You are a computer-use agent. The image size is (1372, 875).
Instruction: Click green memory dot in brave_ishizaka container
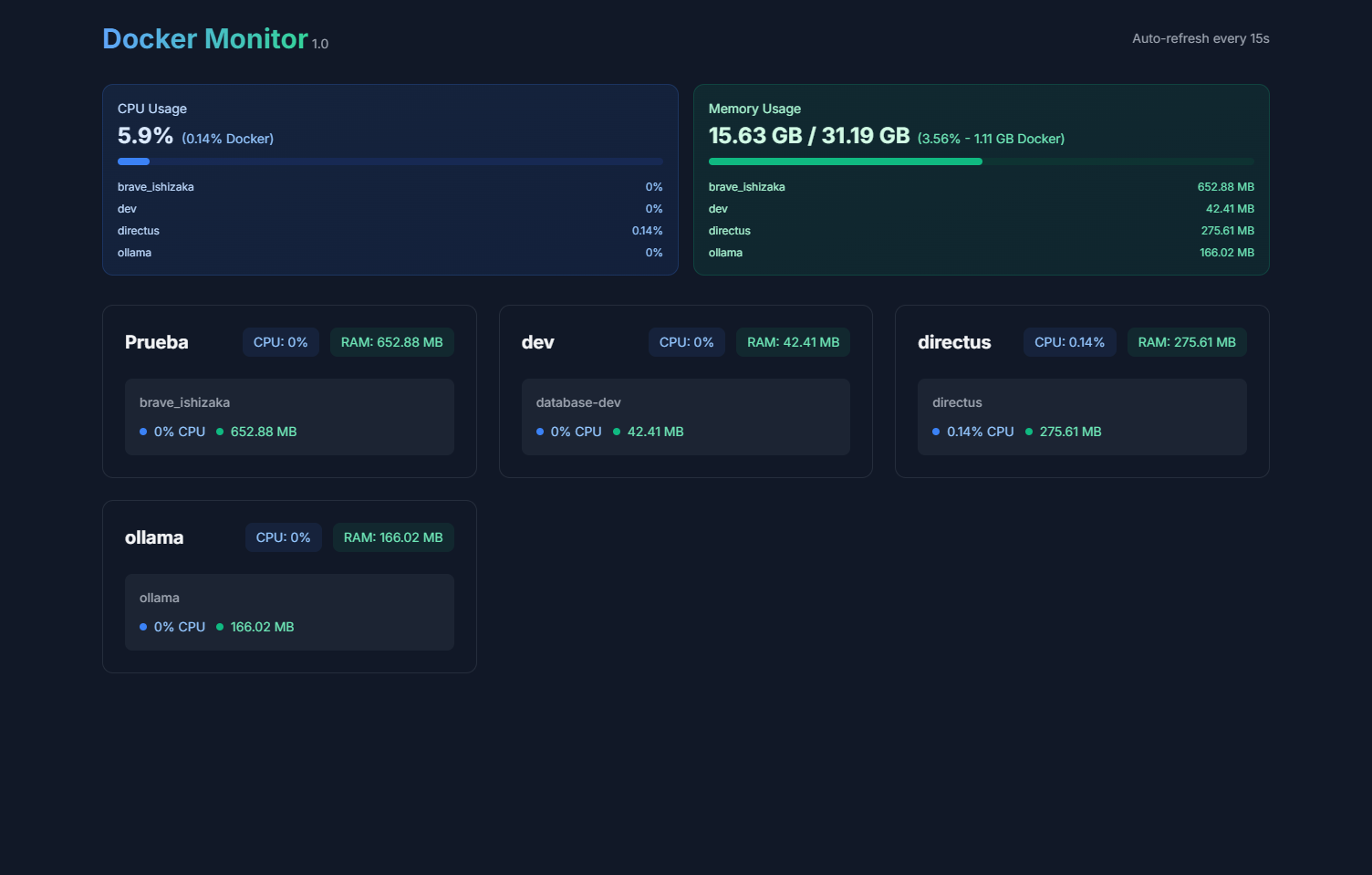(220, 432)
